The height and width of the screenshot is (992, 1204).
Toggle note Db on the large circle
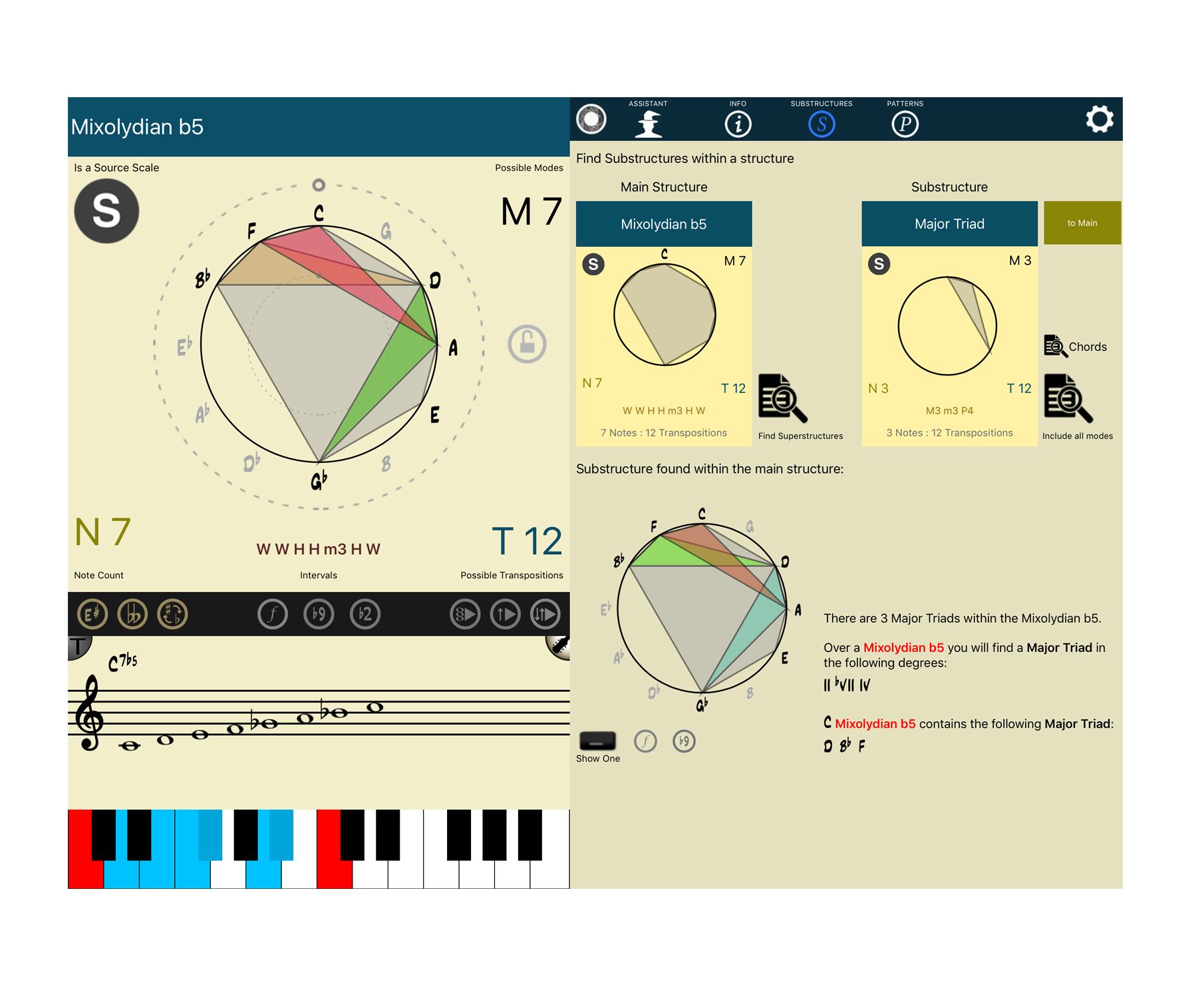point(251,462)
